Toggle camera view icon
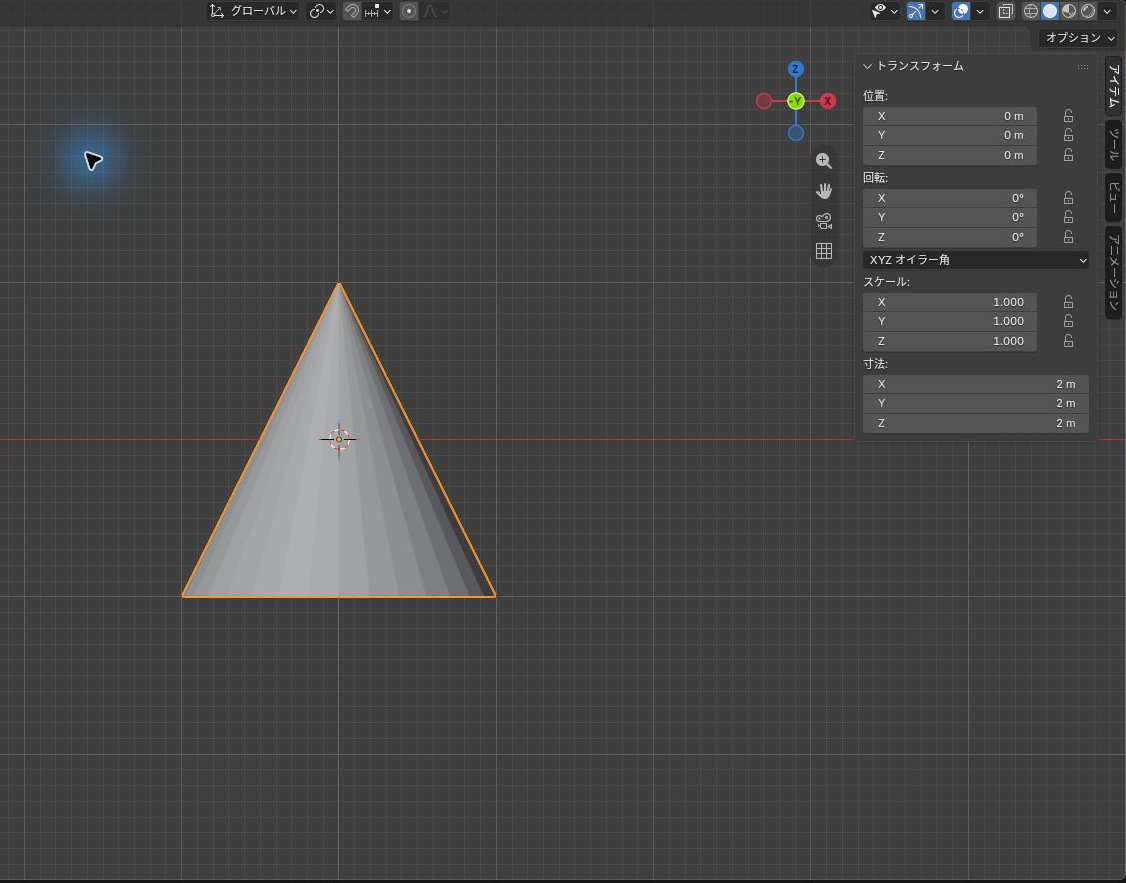The image size is (1126, 883). coord(824,221)
